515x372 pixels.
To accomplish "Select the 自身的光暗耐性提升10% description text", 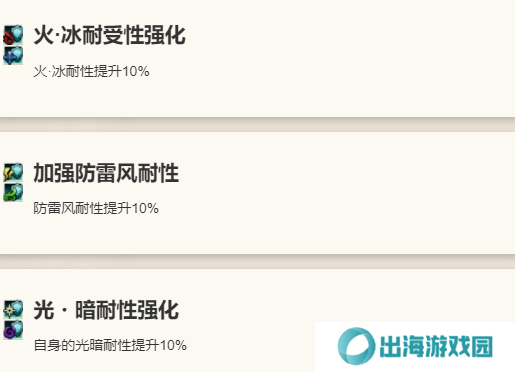I will pyautogui.click(x=110, y=345).
